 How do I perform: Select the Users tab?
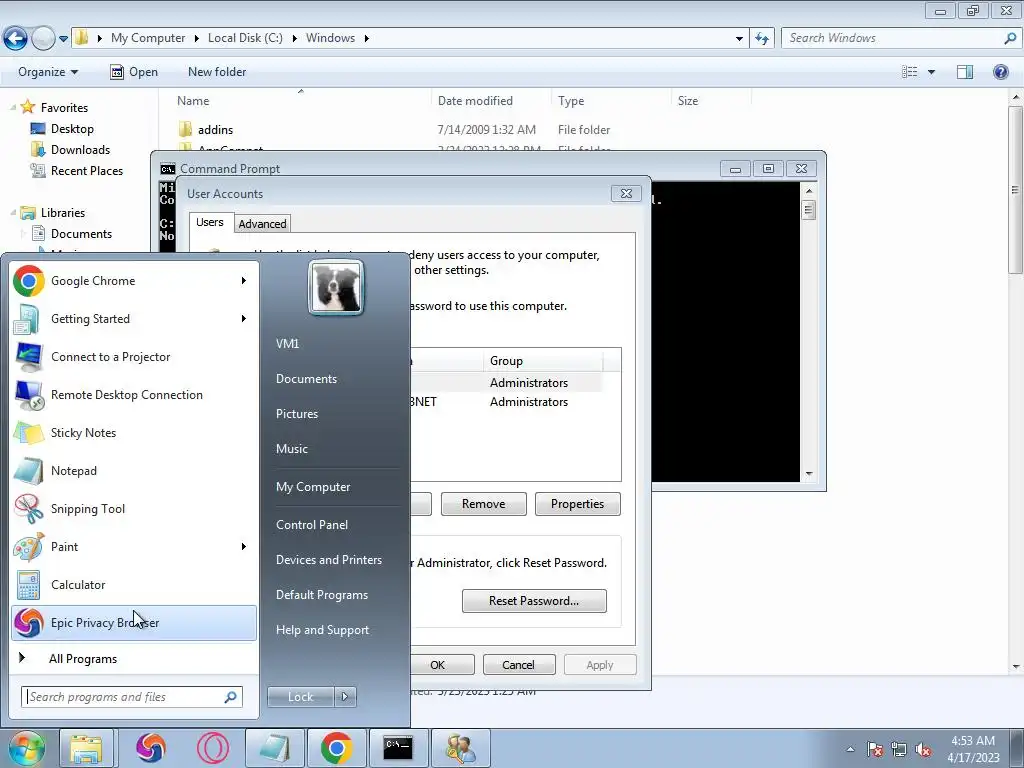(x=210, y=222)
